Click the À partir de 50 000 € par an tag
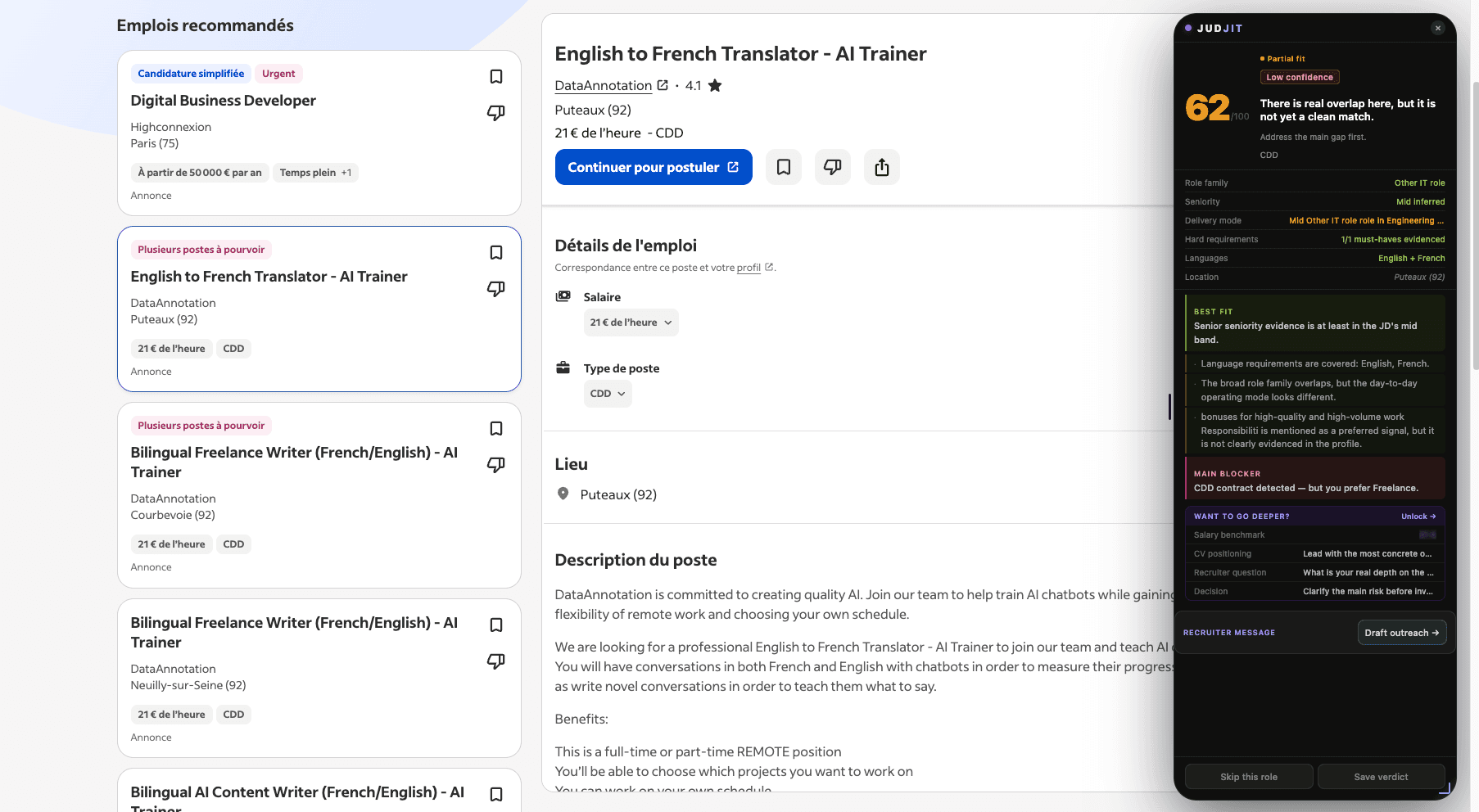 (200, 173)
